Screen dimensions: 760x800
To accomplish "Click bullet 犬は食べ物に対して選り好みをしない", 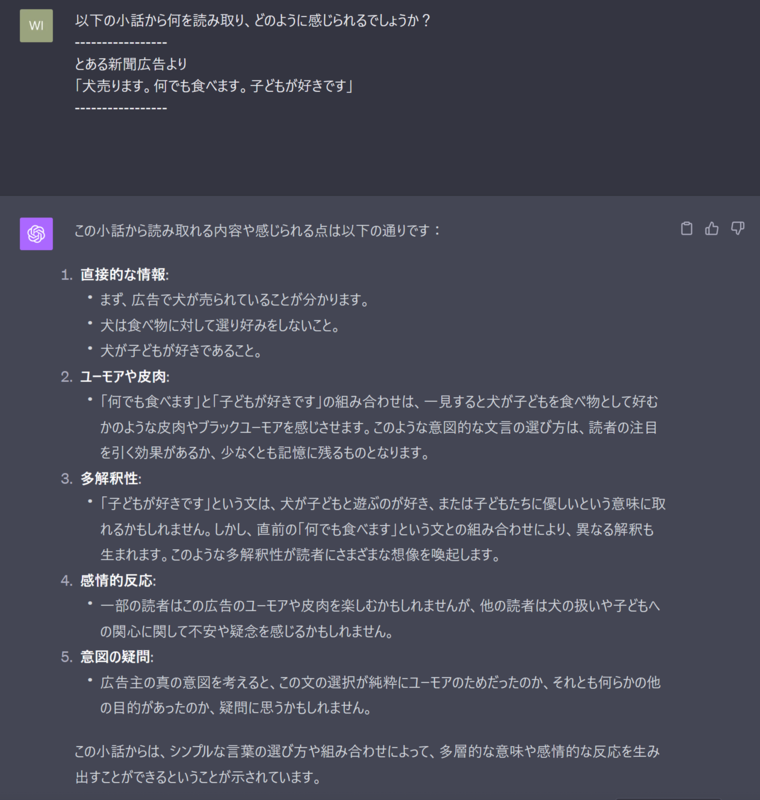I will click(x=220, y=326).
